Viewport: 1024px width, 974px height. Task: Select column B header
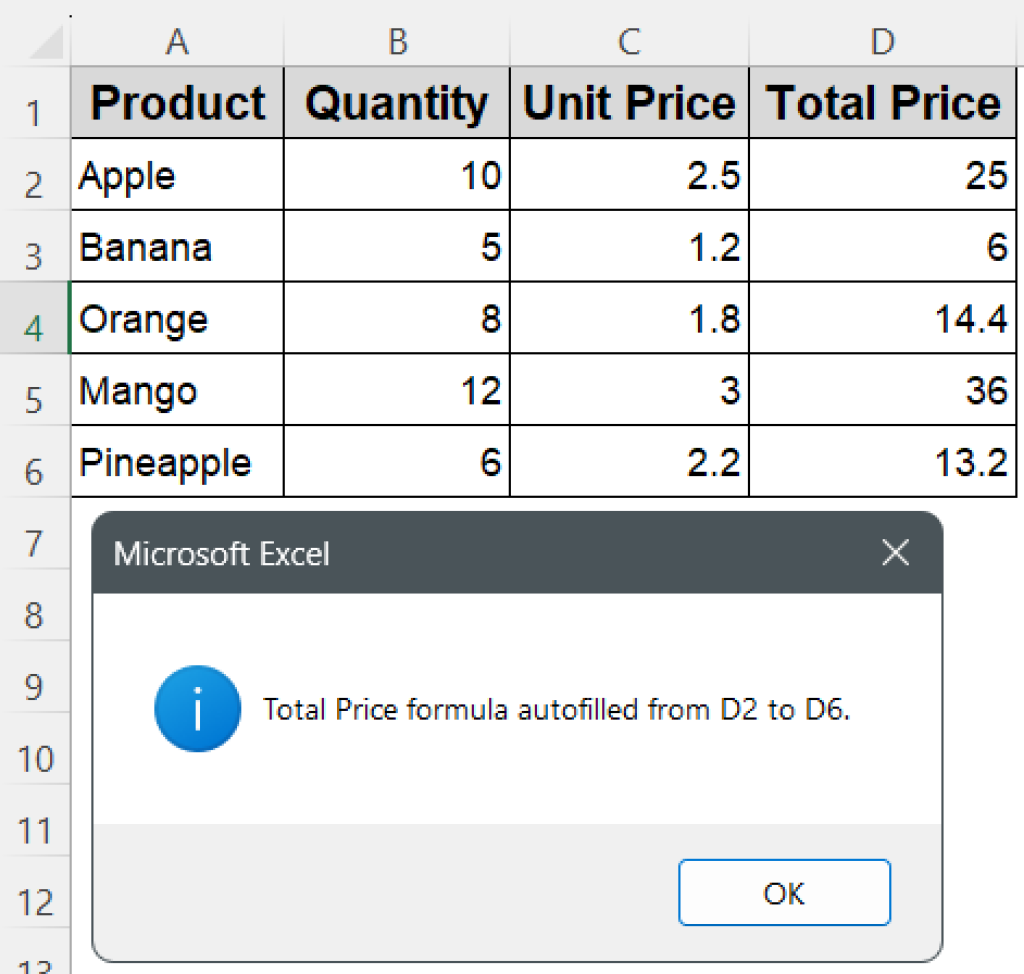397,42
